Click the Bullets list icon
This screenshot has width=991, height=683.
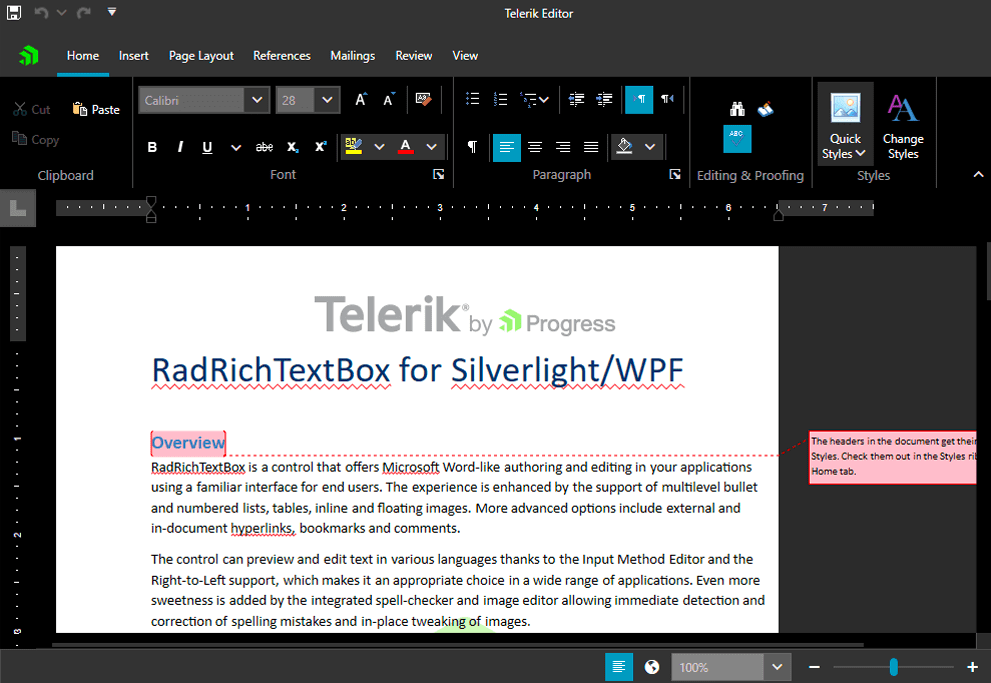(x=472, y=99)
